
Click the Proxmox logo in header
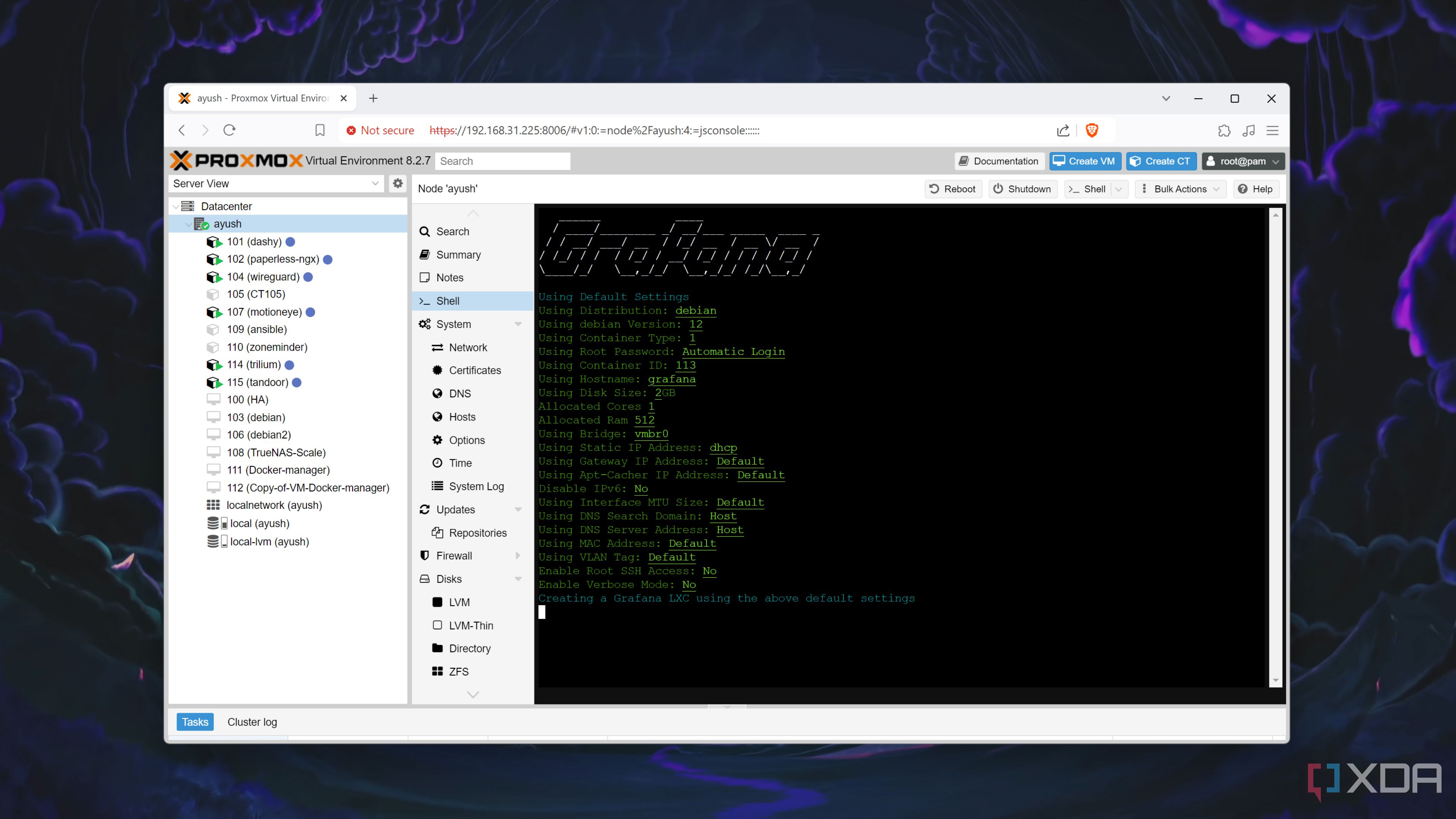(237, 160)
